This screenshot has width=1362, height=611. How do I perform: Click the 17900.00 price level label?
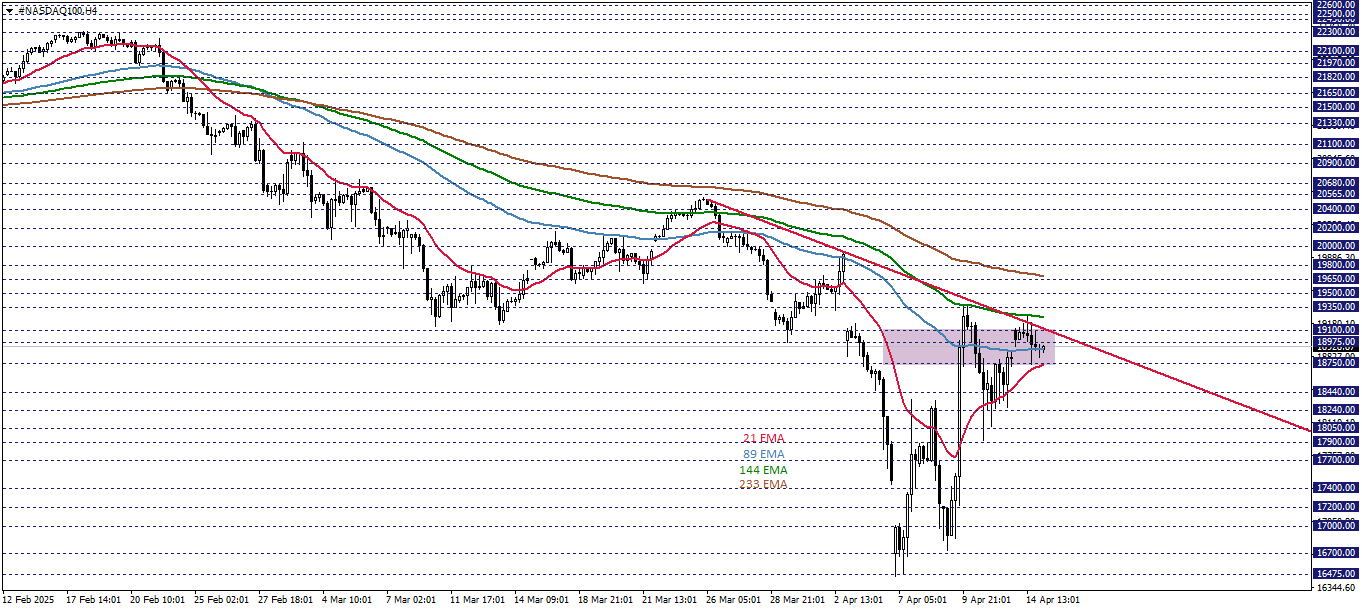point(1337,442)
